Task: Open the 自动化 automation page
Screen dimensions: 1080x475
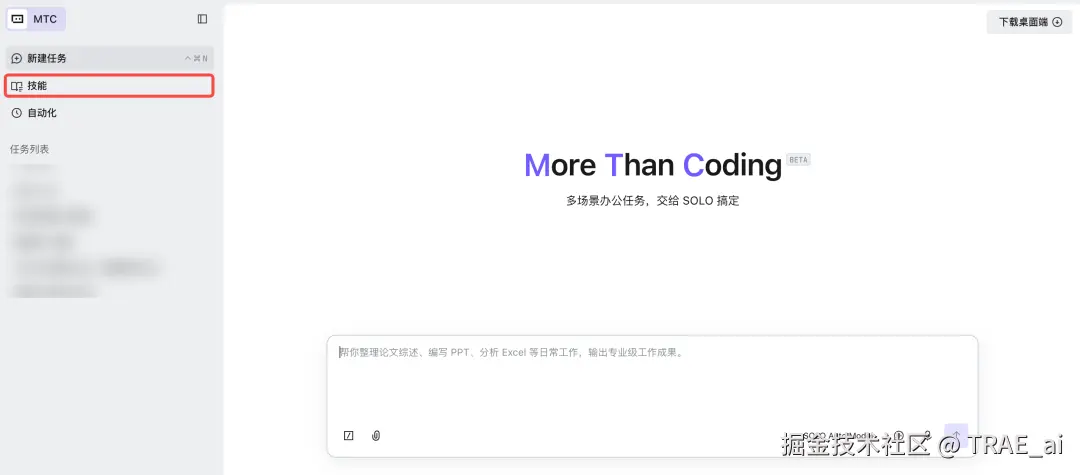Action: (110, 113)
